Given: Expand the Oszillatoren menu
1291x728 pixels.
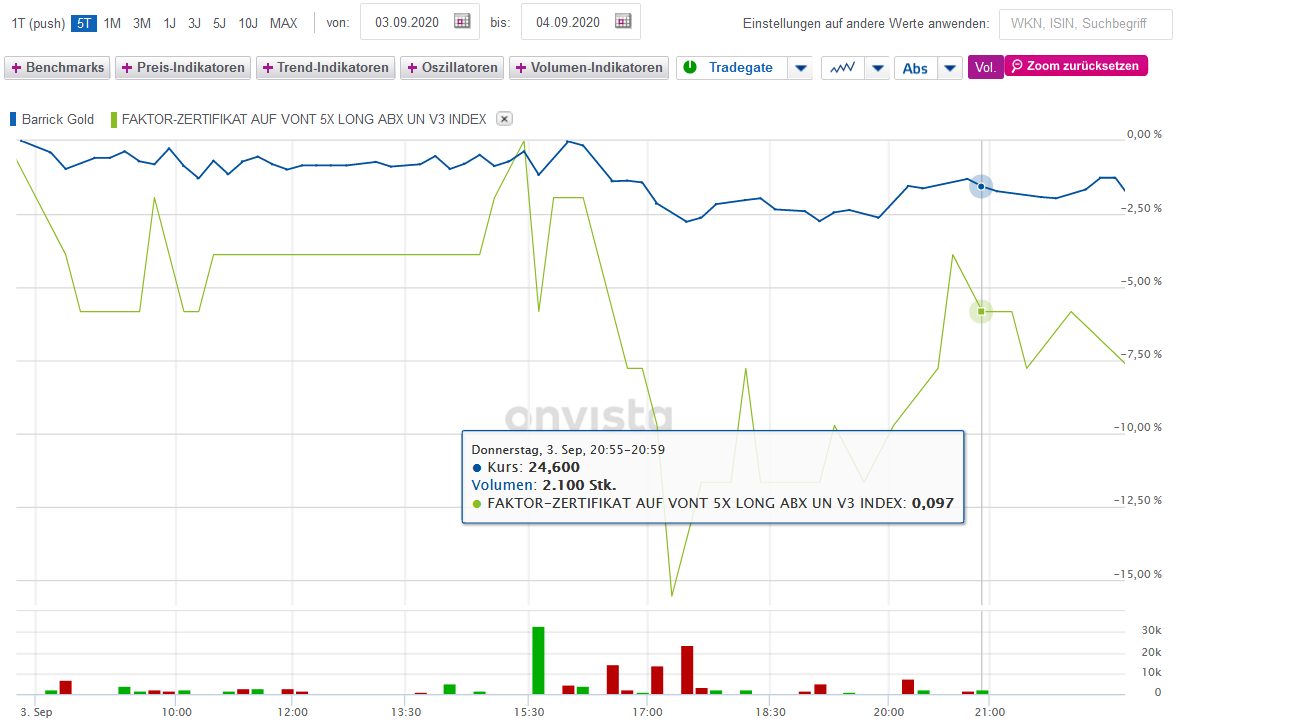Looking at the screenshot, I should click(x=452, y=68).
